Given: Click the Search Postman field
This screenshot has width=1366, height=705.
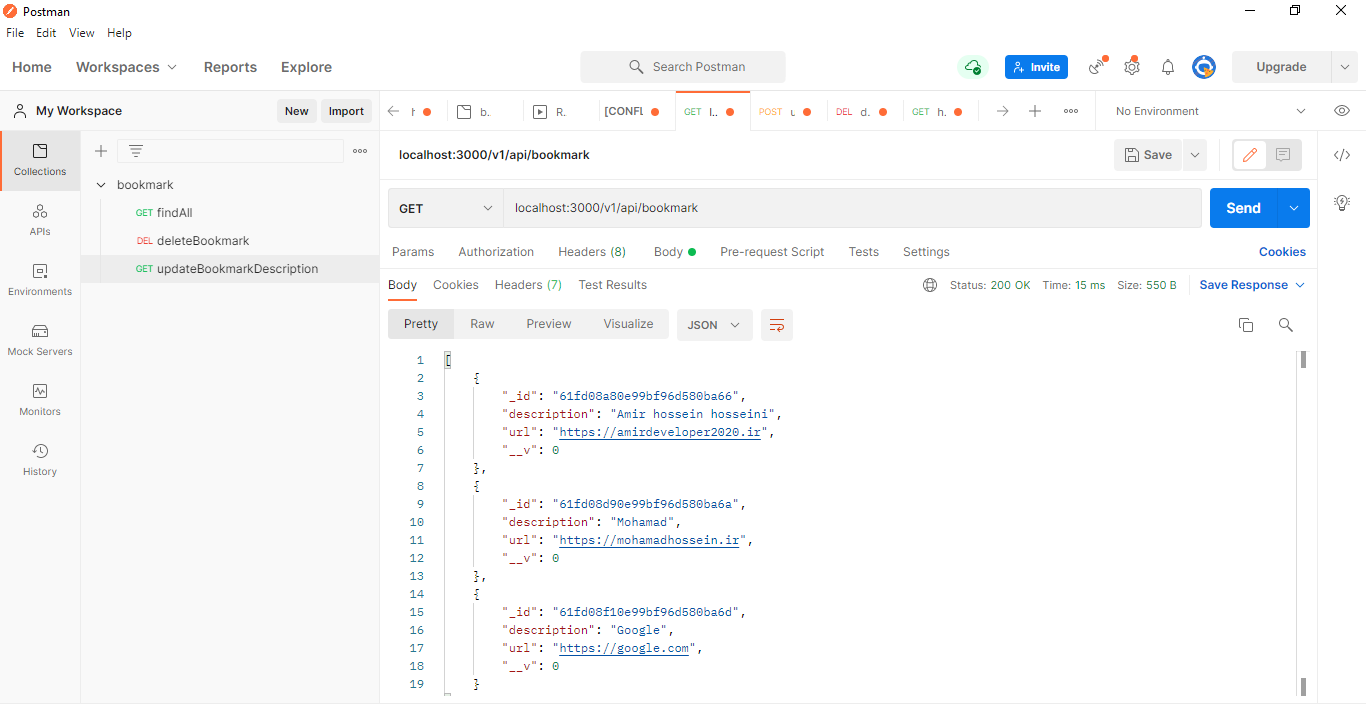Looking at the screenshot, I should [x=683, y=67].
